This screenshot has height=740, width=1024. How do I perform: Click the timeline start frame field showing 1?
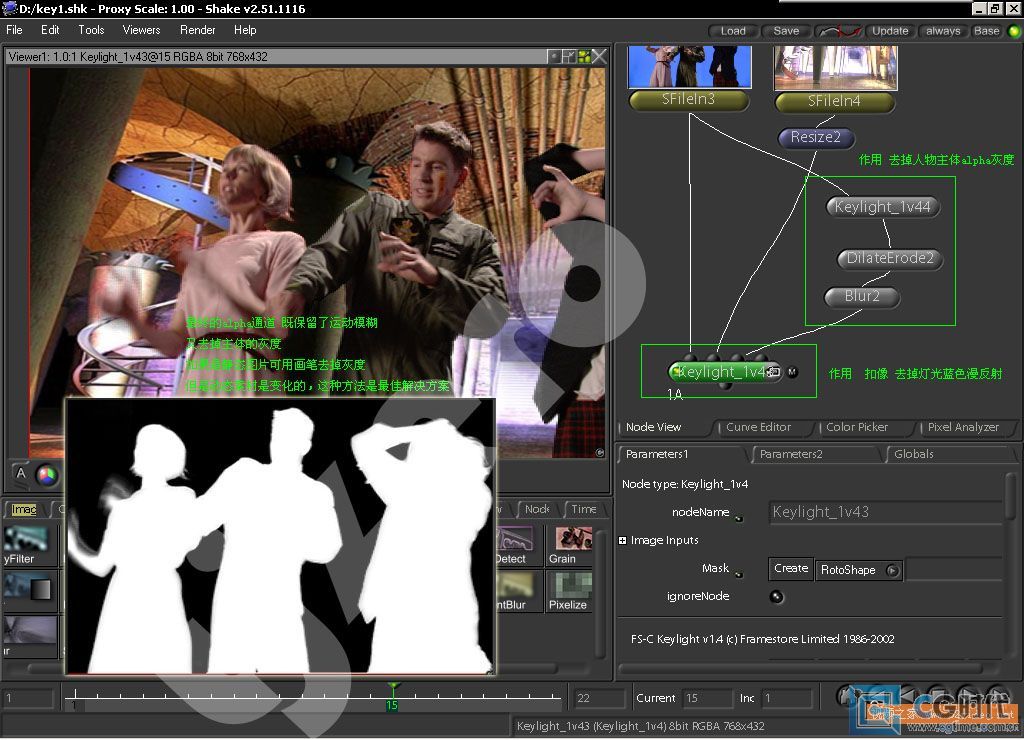click(28, 698)
